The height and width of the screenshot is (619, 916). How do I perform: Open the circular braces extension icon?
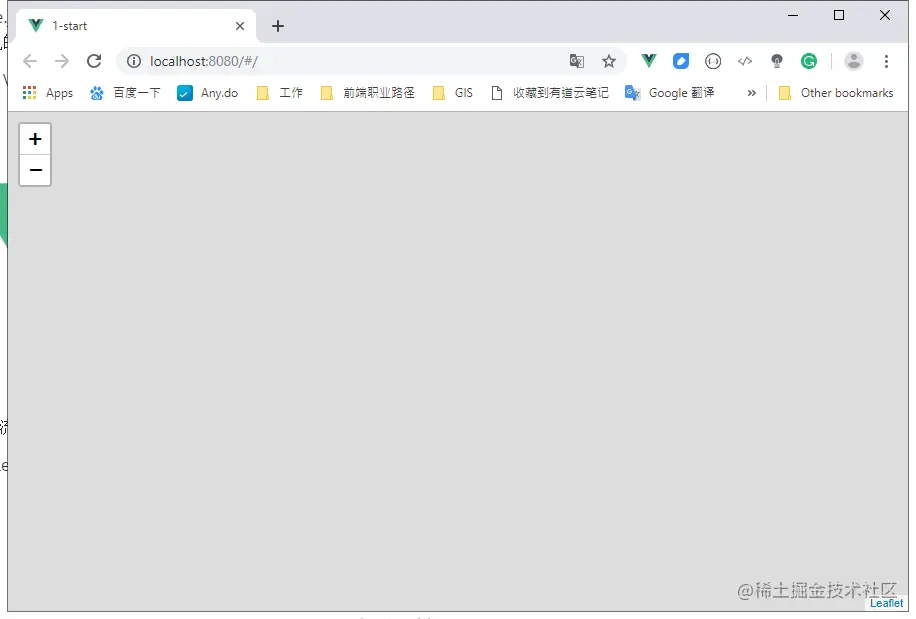coord(713,61)
